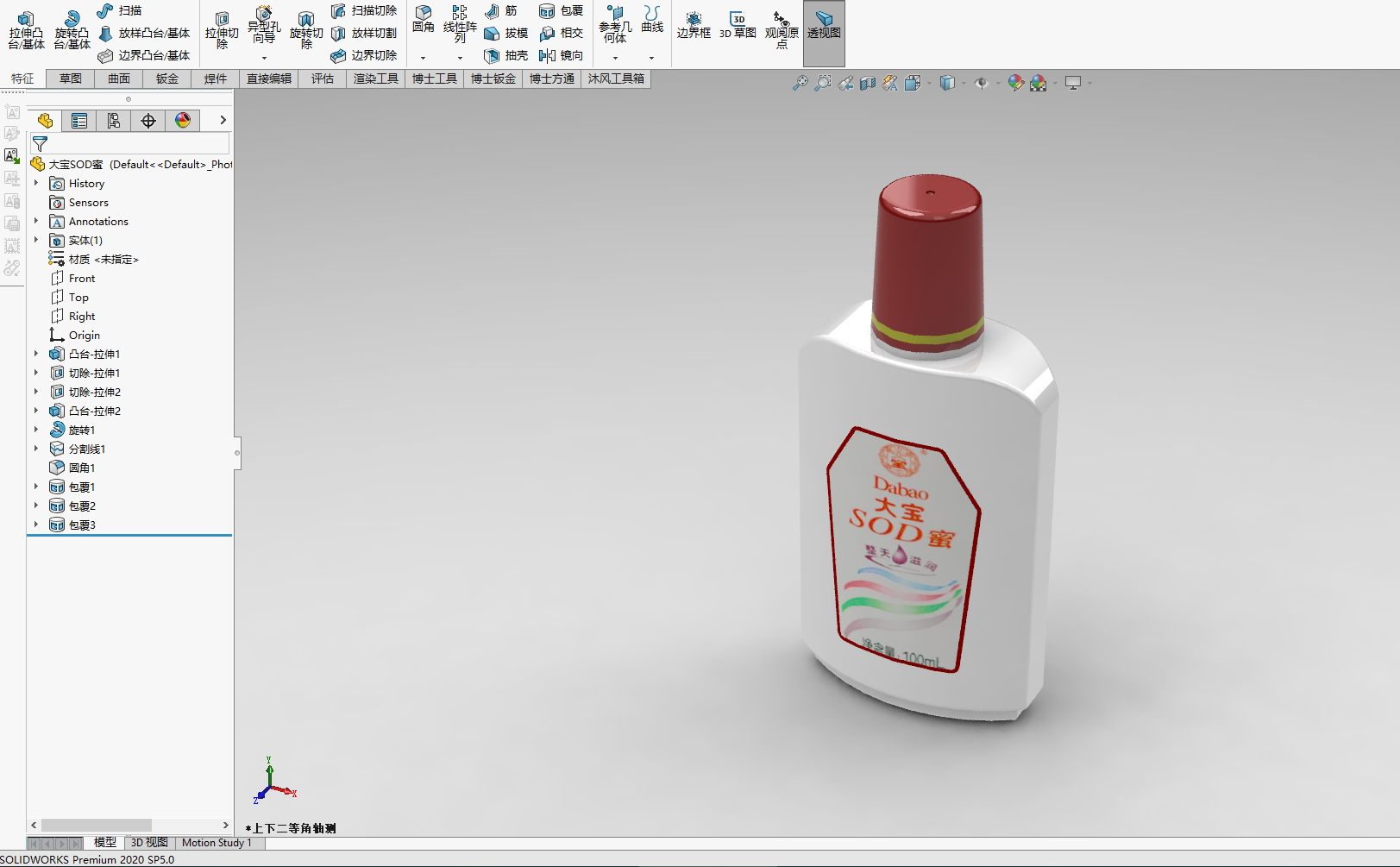Open the 圆角 fillet dropdown arrow
This screenshot has width=1400, height=867.
coord(423,58)
